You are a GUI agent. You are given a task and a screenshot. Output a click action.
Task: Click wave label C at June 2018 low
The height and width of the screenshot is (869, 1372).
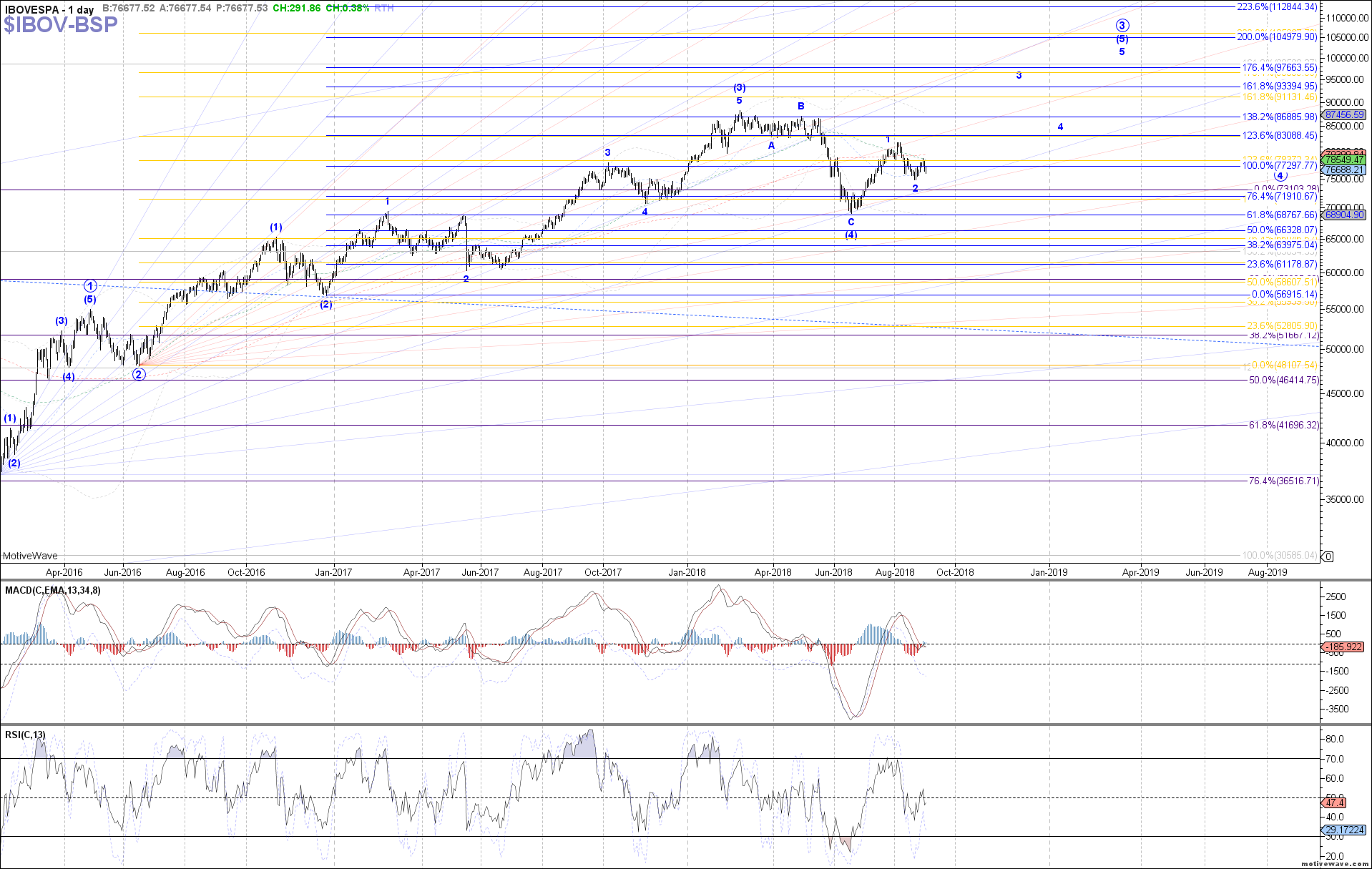[851, 222]
